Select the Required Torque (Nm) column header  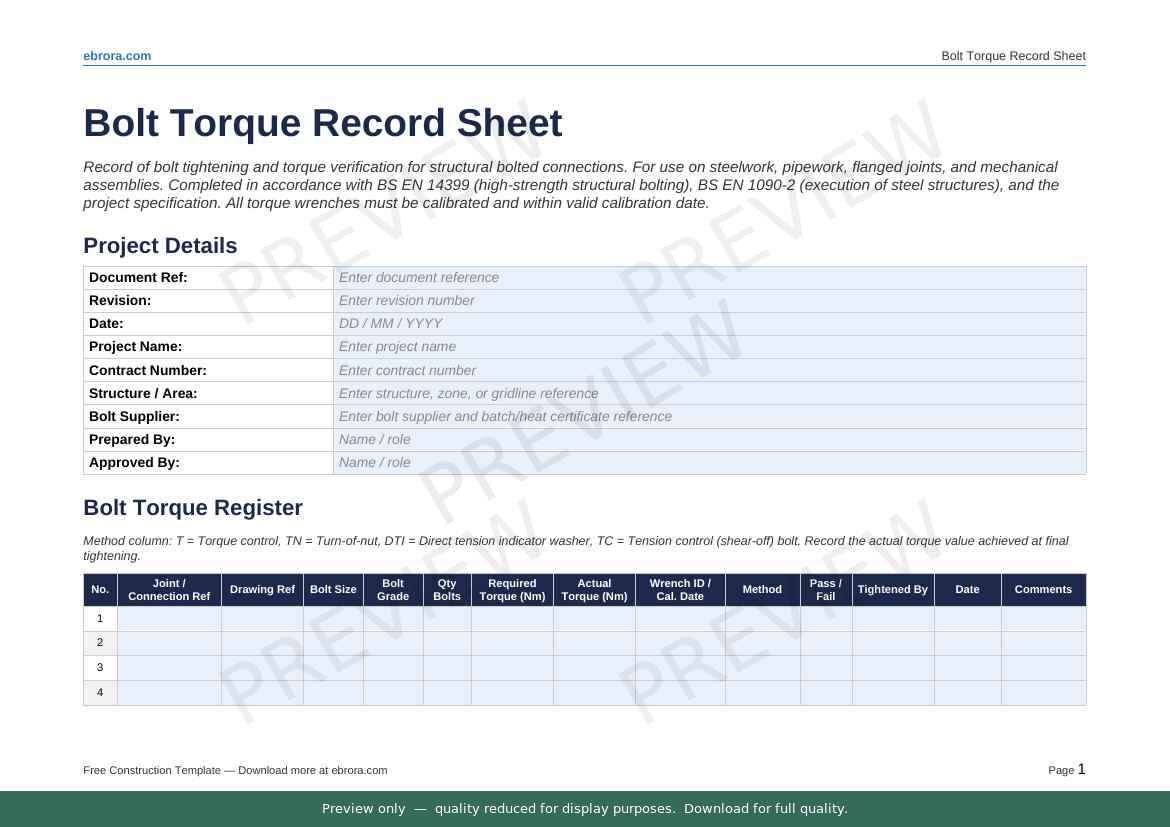point(512,590)
